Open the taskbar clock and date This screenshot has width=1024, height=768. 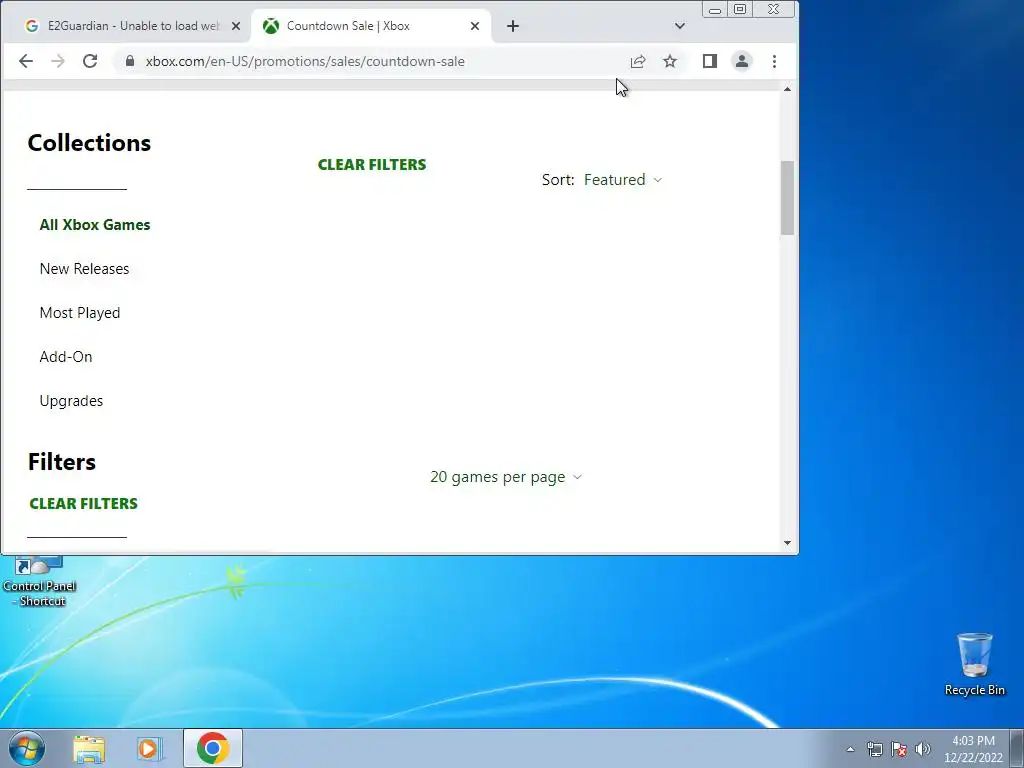(x=973, y=749)
